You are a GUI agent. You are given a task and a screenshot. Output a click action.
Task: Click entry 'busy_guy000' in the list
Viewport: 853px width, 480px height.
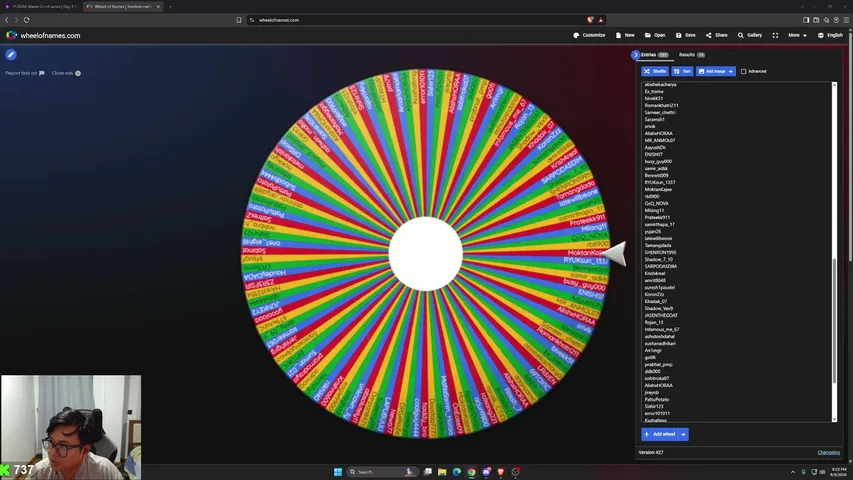(x=658, y=162)
